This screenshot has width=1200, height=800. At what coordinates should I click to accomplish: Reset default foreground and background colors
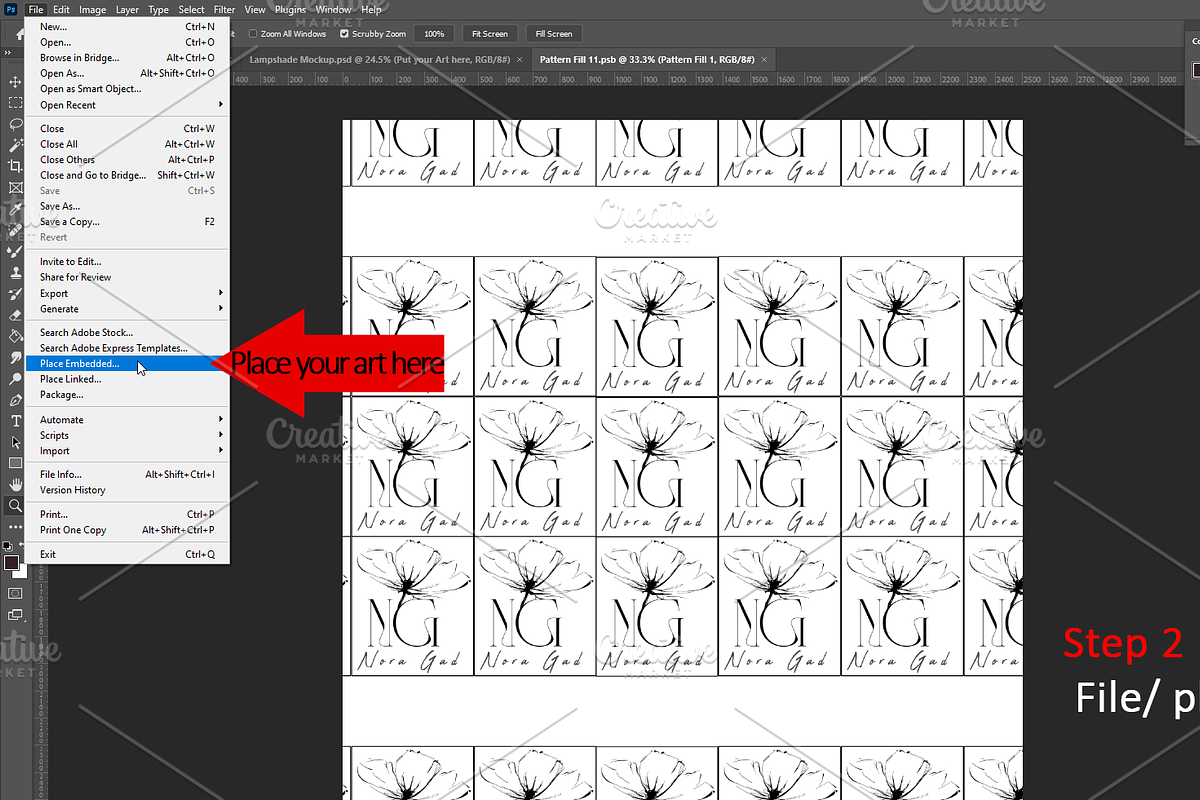[7, 546]
